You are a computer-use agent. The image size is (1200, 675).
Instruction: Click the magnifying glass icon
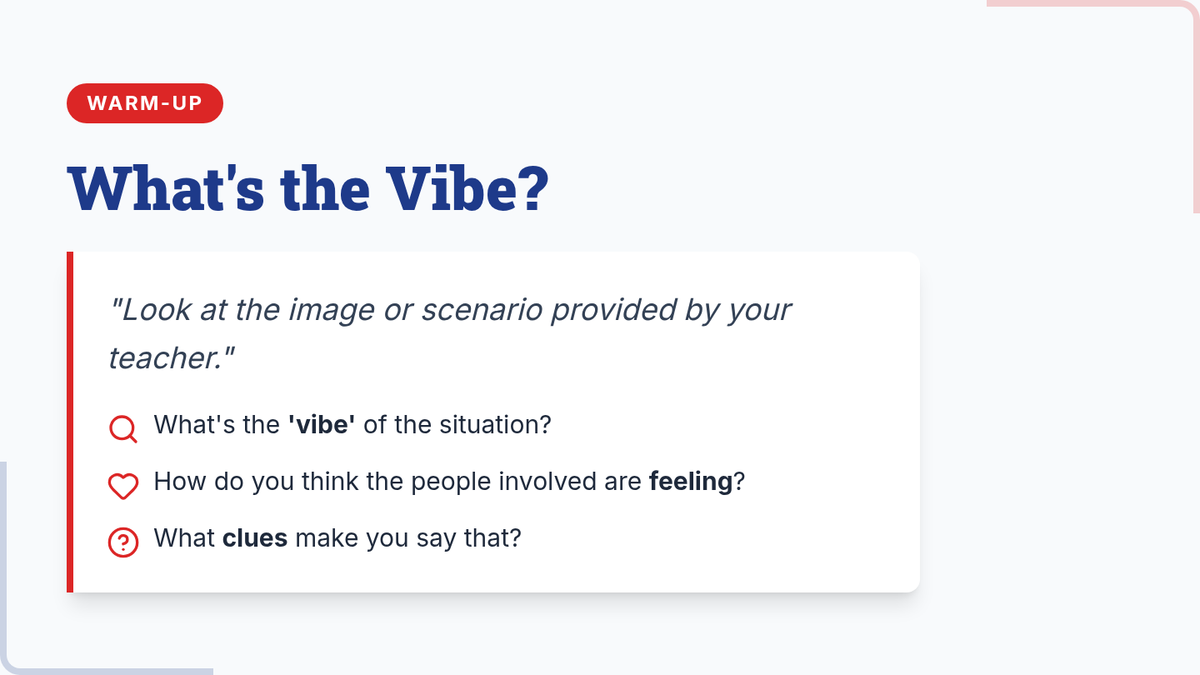point(123,429)
